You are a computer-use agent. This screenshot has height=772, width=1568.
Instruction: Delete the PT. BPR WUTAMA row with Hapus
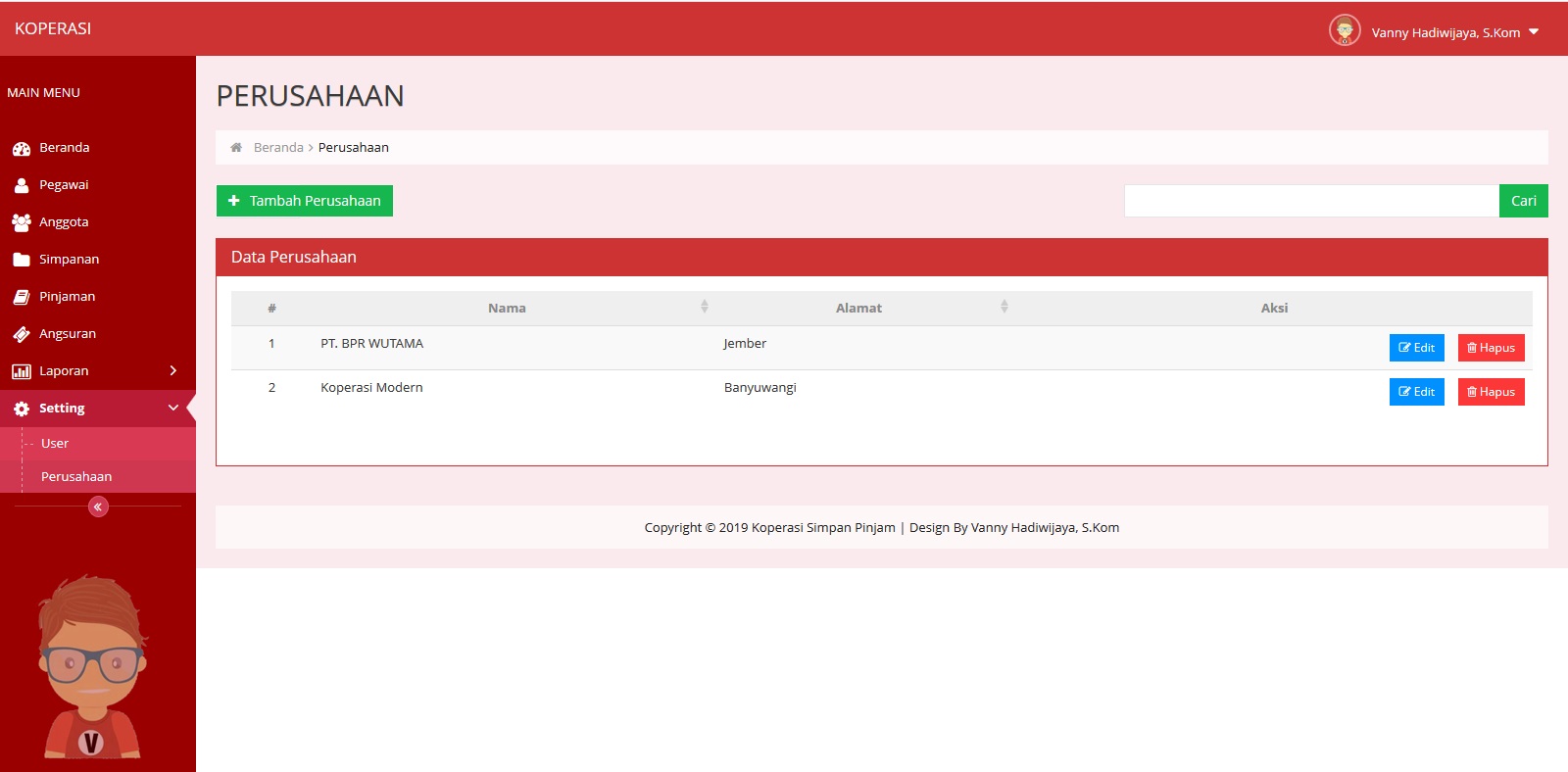(x=1492, y=348)
